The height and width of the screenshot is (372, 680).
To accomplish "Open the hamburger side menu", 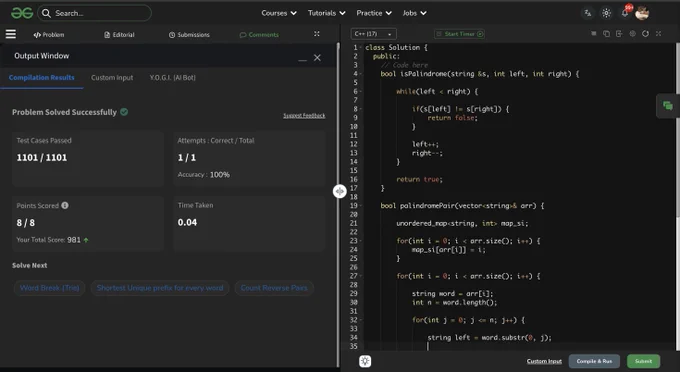I will [x=10, y=34].
